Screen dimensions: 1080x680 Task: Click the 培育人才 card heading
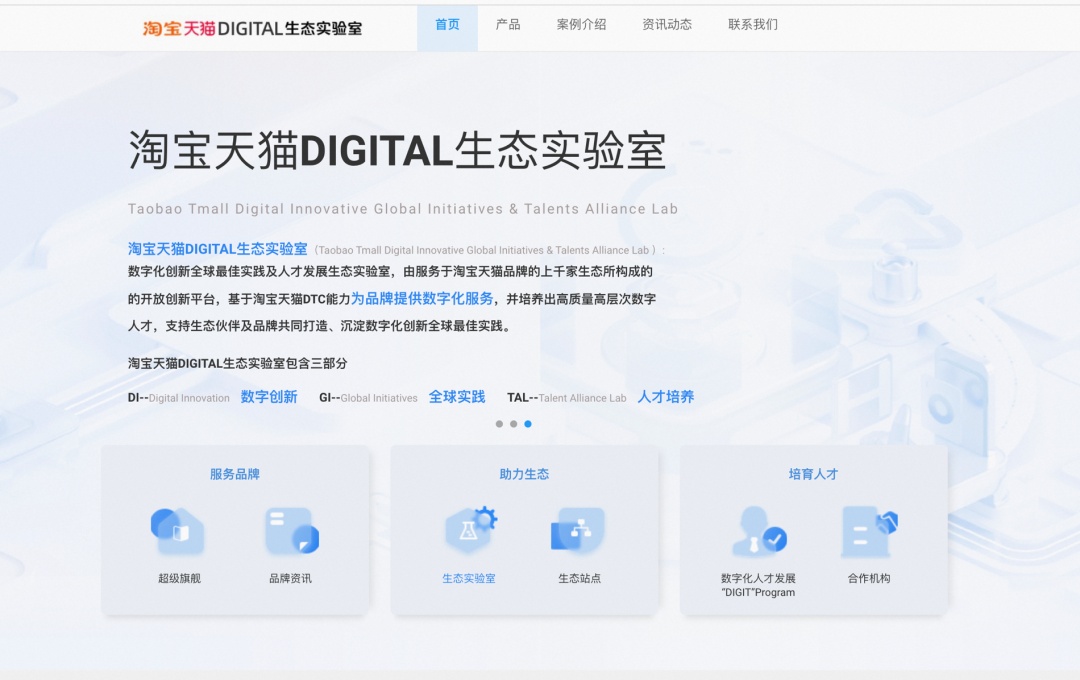click(x=813, y=474)
